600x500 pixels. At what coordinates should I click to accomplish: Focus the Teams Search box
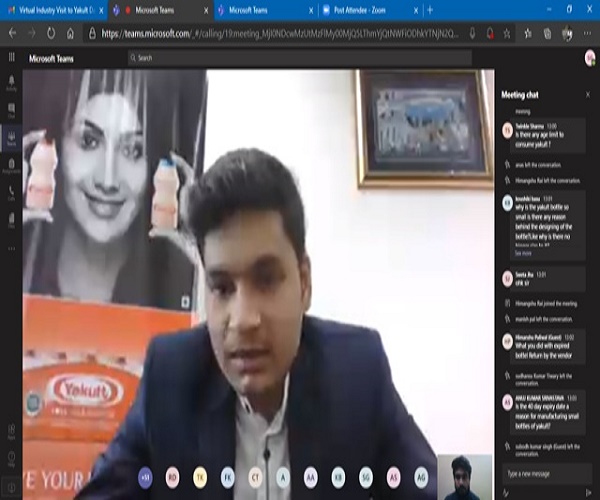299,58
